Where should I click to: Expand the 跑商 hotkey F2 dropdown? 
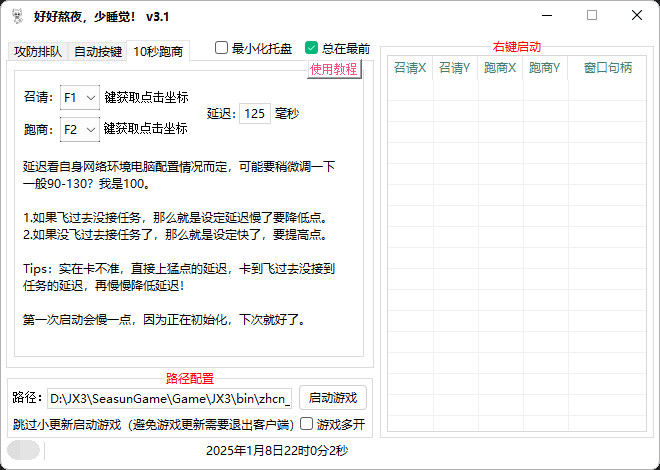80,129
